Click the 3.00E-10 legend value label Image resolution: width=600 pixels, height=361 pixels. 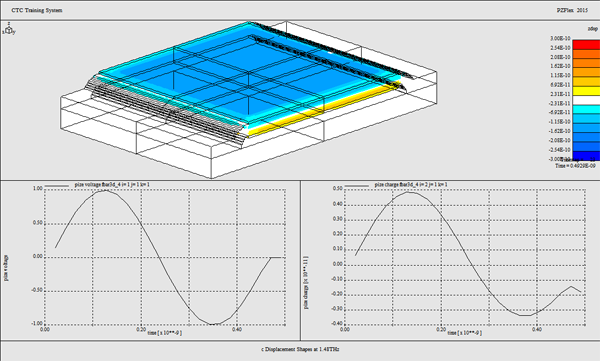click(560, 39)
